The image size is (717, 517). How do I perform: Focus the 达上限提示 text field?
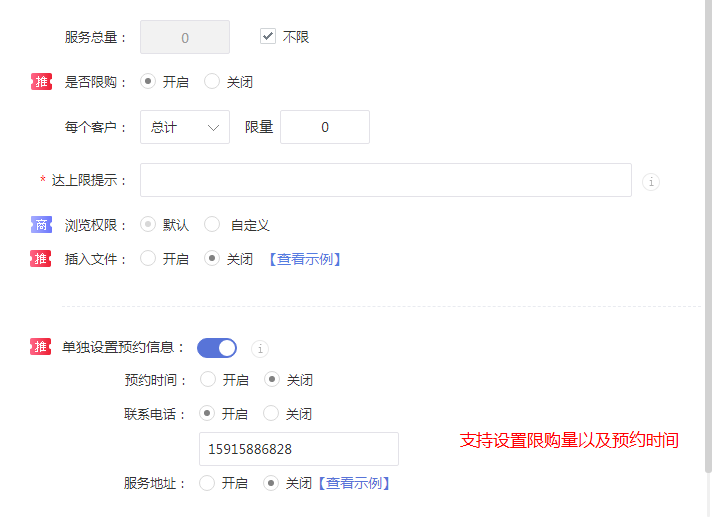tap(385, 180)
